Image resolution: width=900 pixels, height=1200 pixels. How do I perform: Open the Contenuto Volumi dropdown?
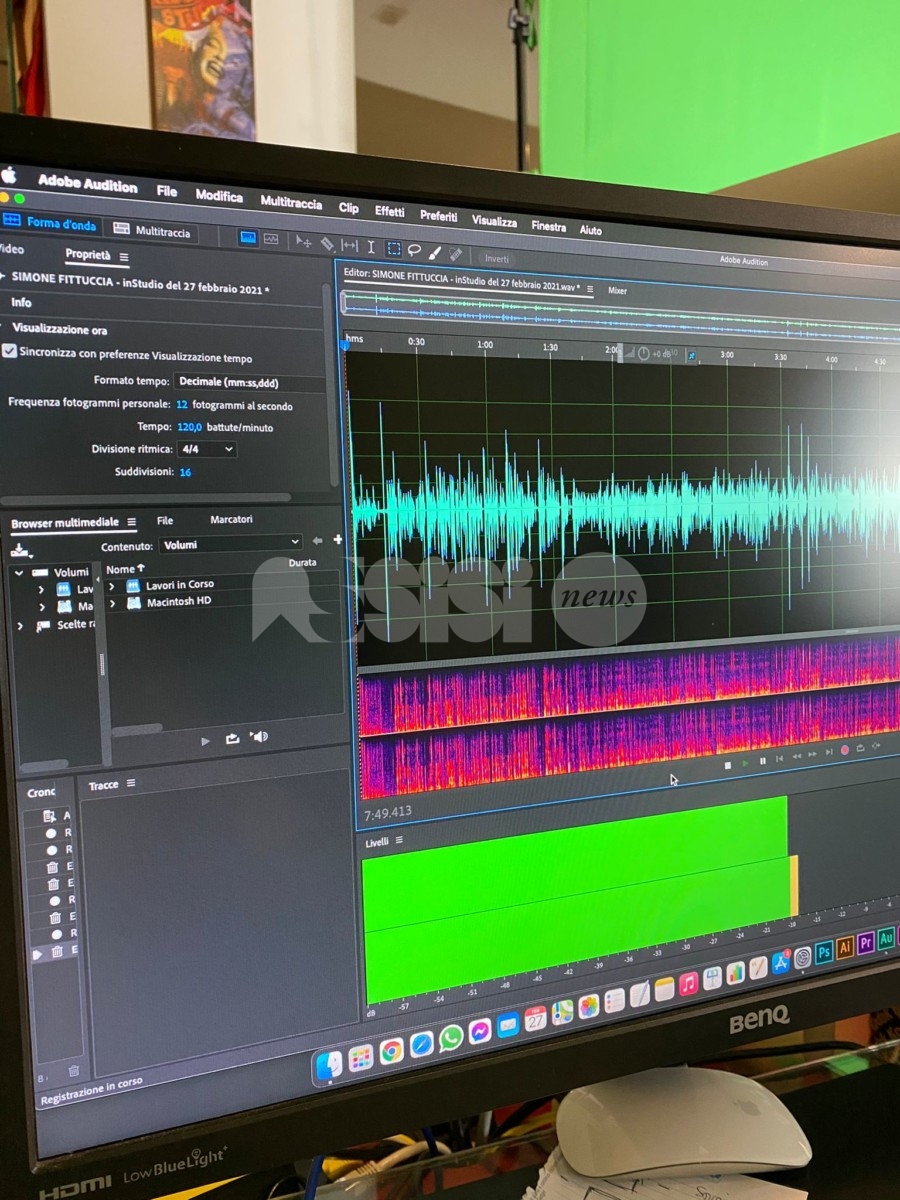click(x=229, y=544)
